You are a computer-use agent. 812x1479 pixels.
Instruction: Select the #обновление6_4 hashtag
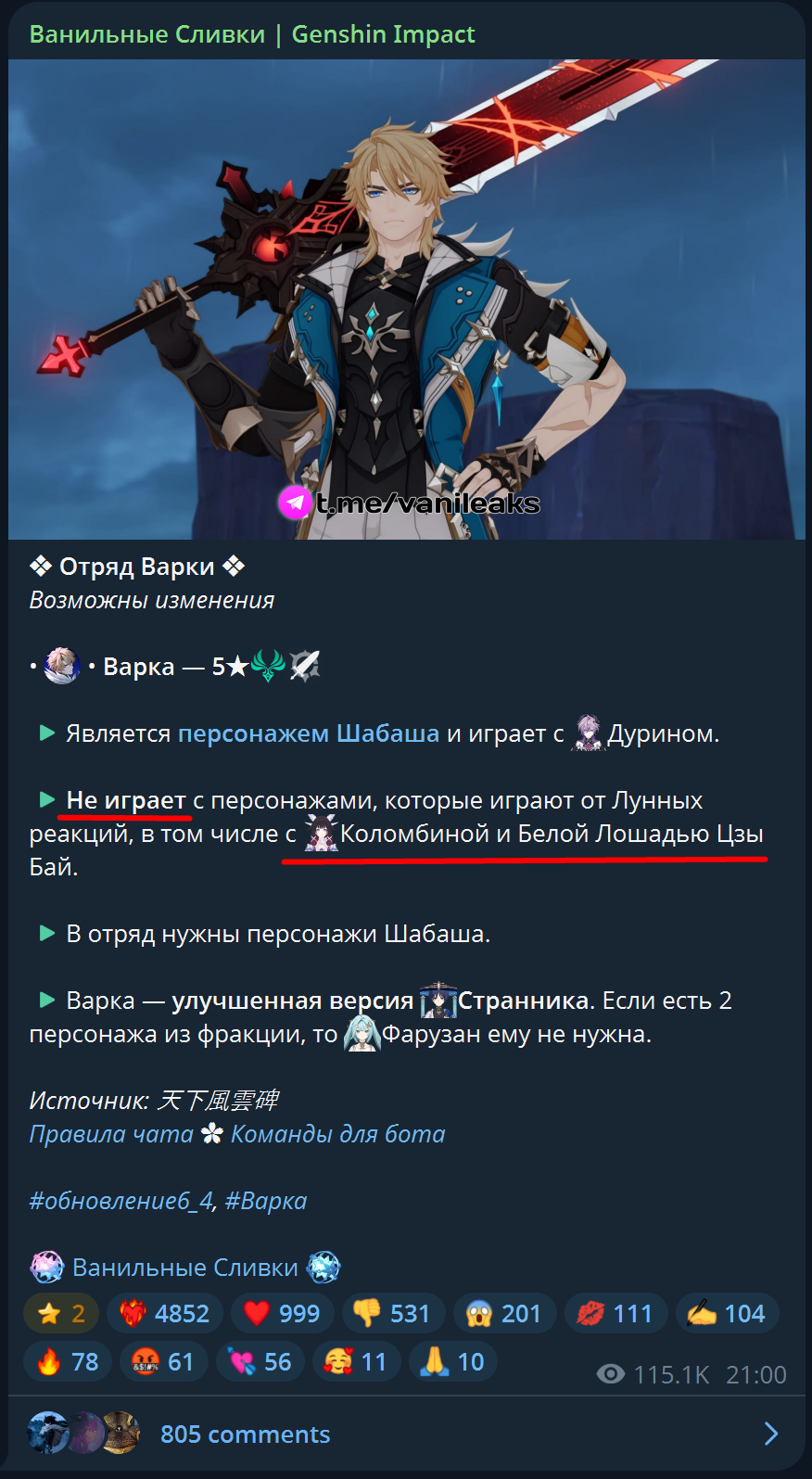click(x=121, y=1201)
